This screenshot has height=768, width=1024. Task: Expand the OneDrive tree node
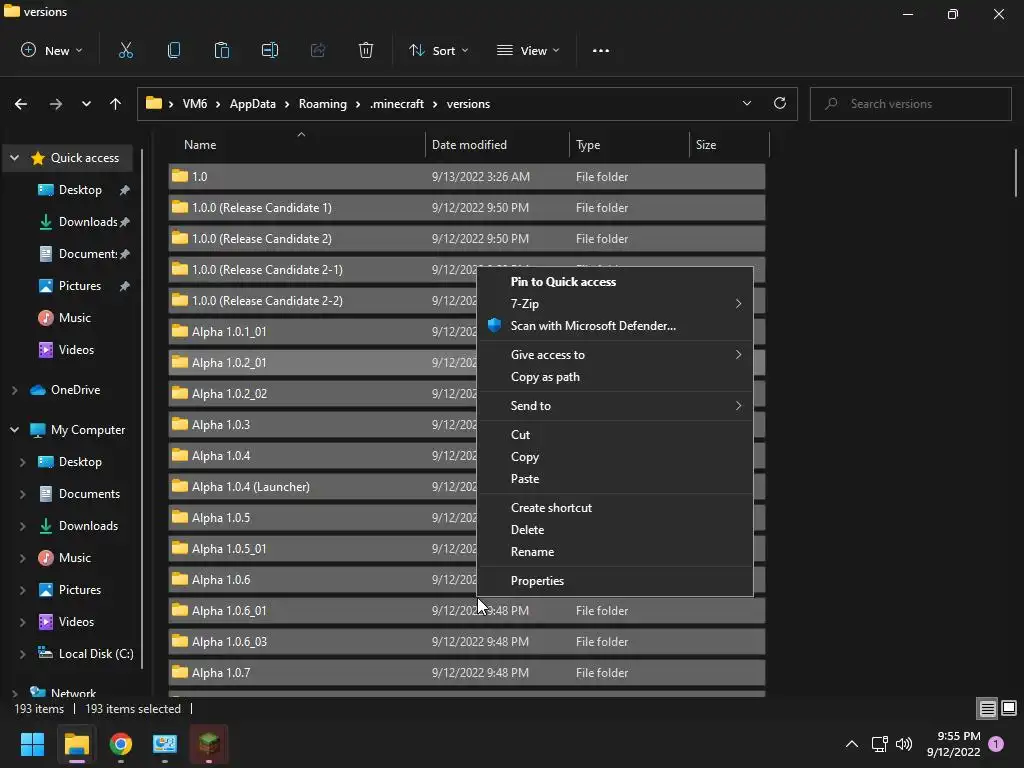(x=14, y=390)
